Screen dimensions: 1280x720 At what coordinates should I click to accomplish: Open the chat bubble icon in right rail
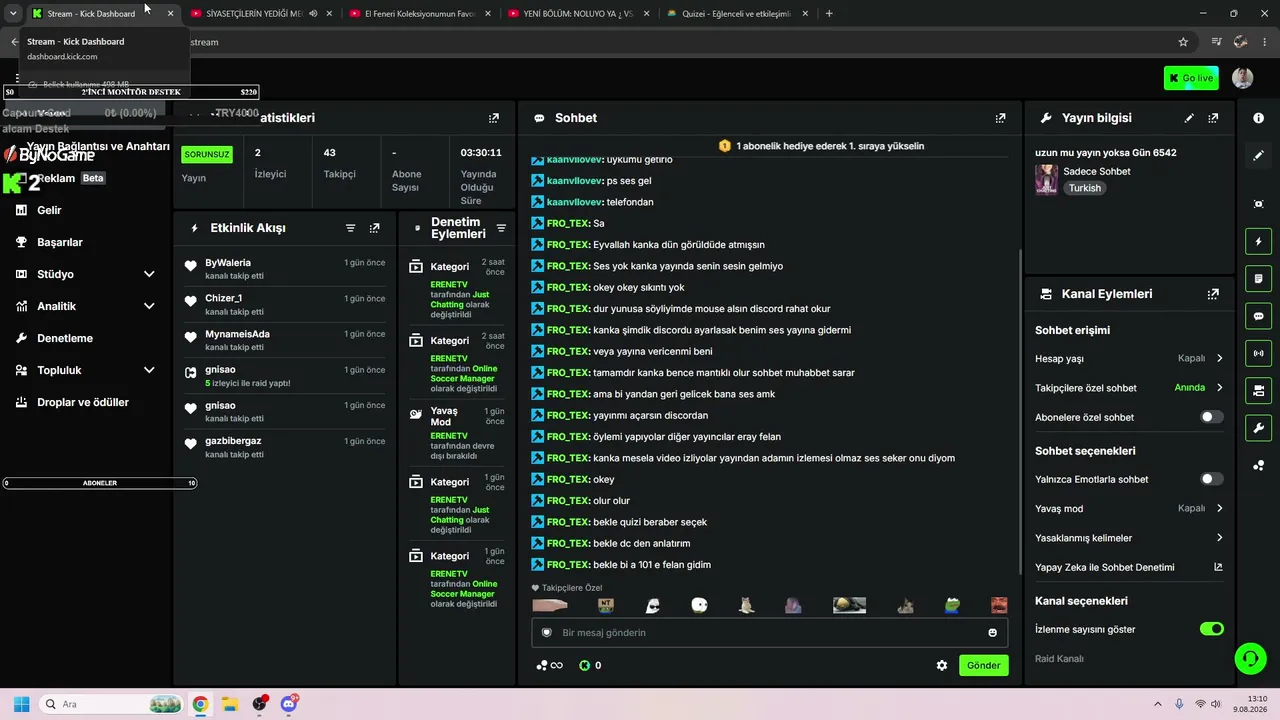pyautogui.click(x=1258, y=316)
